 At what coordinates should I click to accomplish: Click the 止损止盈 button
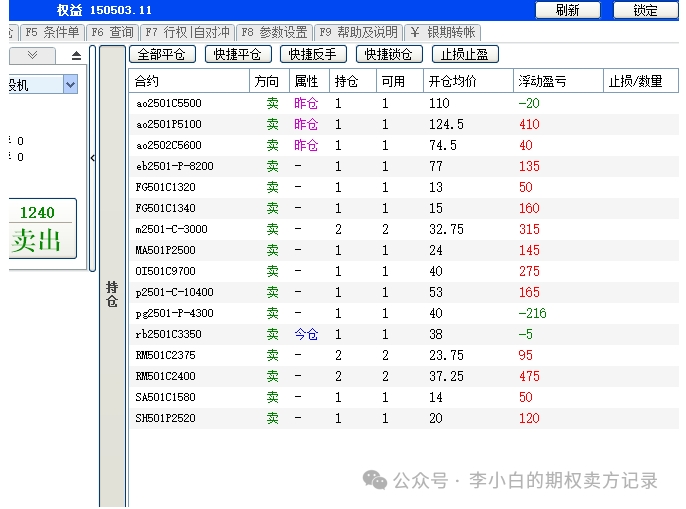tap(465, 54)
